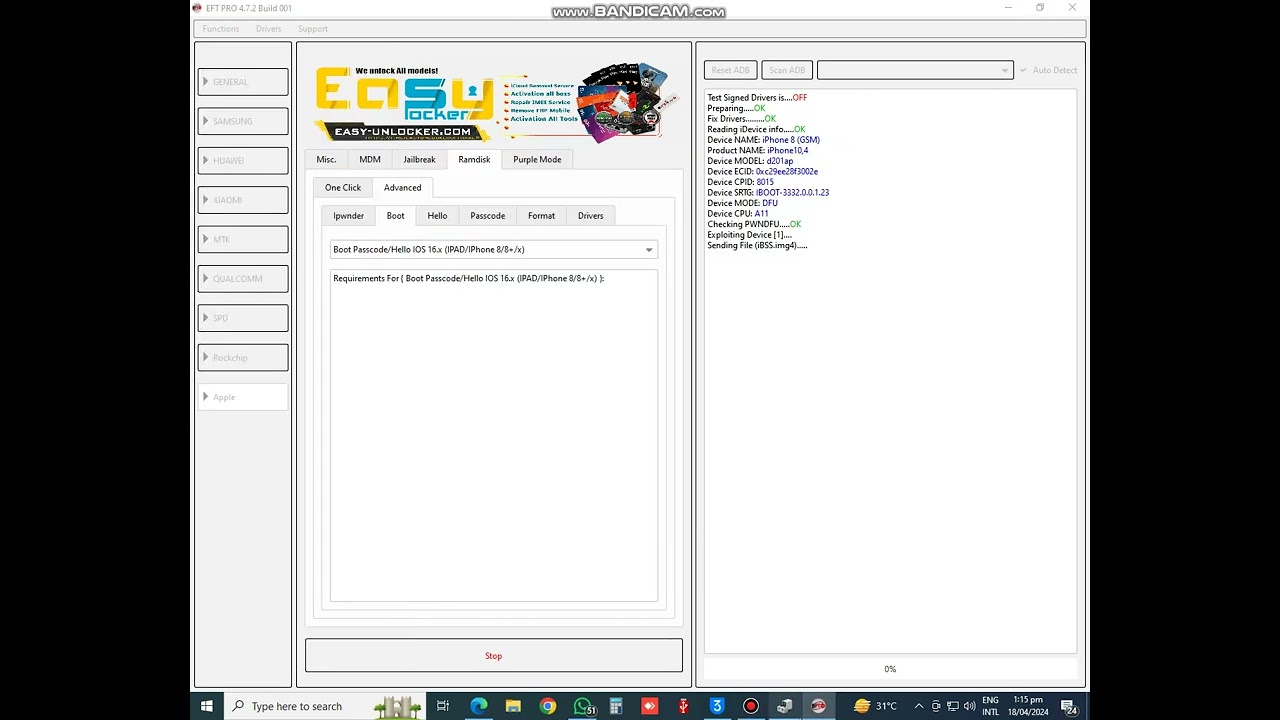Open the Drivers menu
The height and width of the screenshot is (720, 1280).
click(x=269, y=29)
